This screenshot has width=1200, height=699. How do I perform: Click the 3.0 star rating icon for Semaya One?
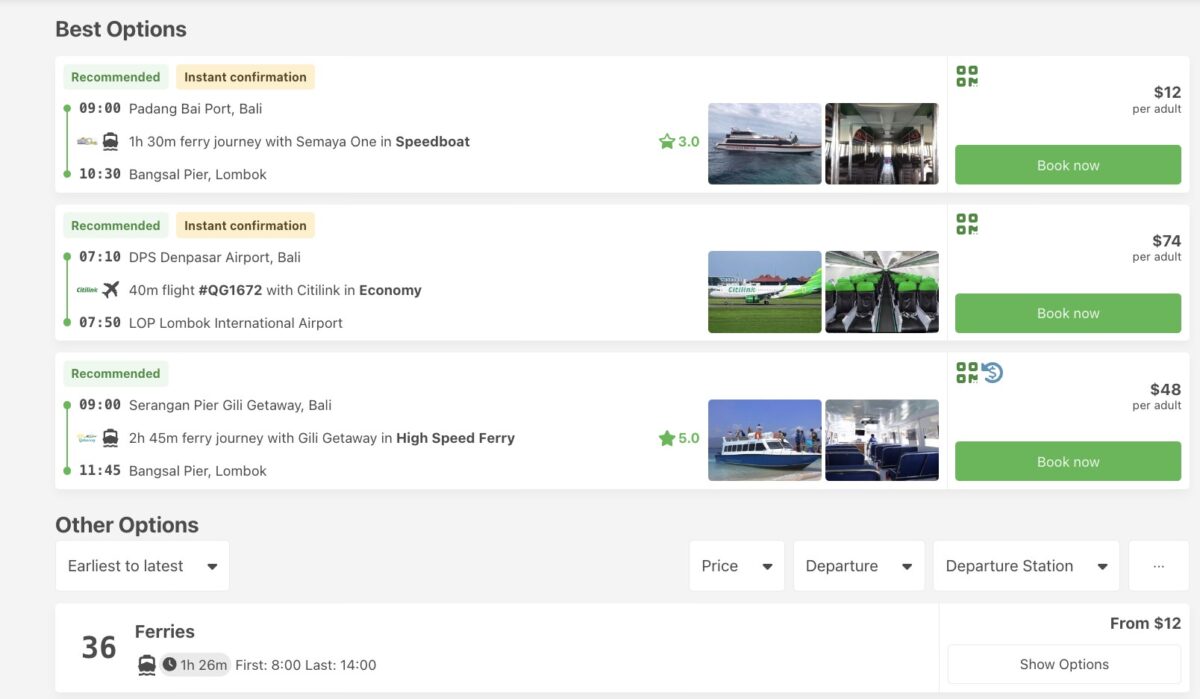[666, 141]
